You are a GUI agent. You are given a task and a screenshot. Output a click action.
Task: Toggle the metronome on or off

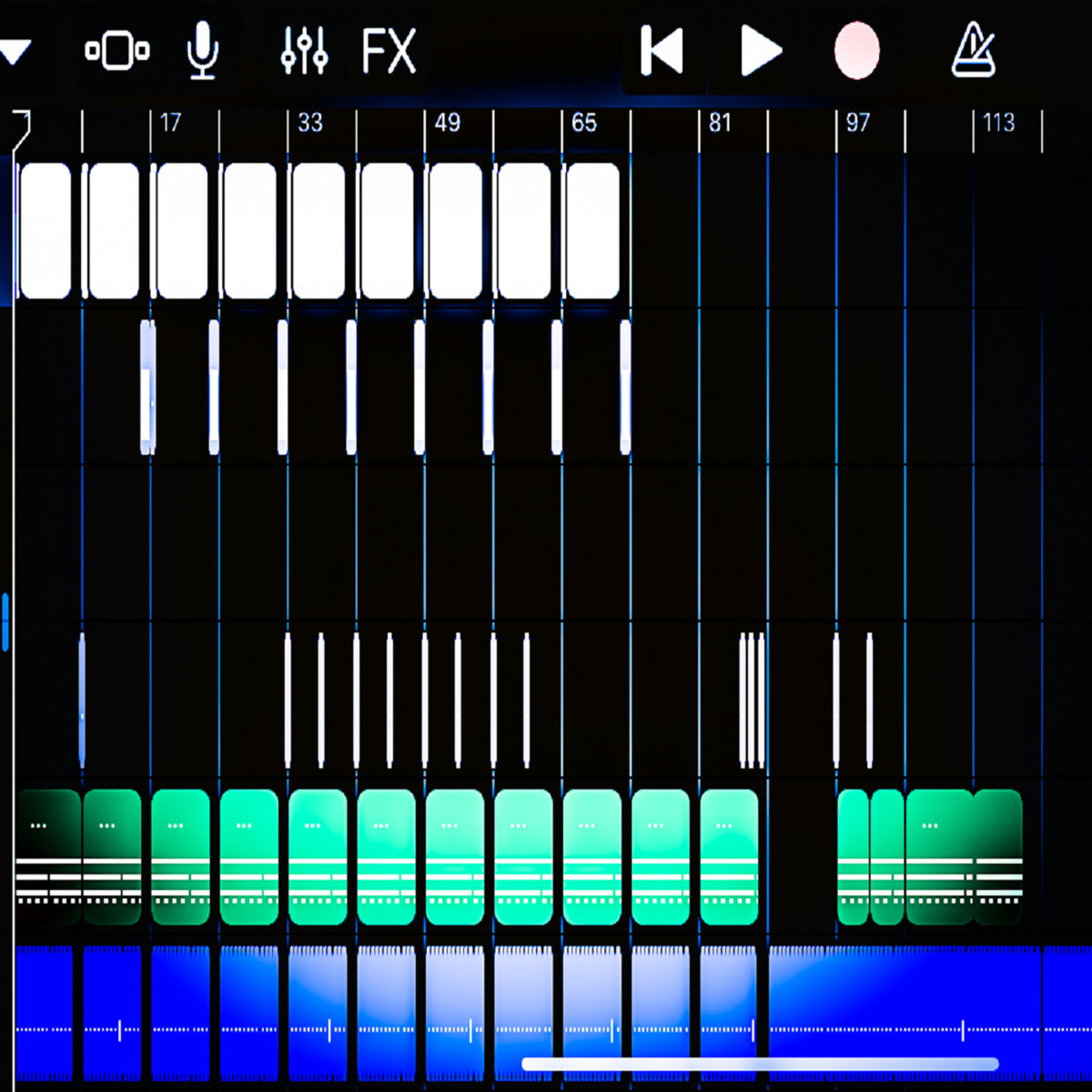pyautogui.click(x=973, y=51)
